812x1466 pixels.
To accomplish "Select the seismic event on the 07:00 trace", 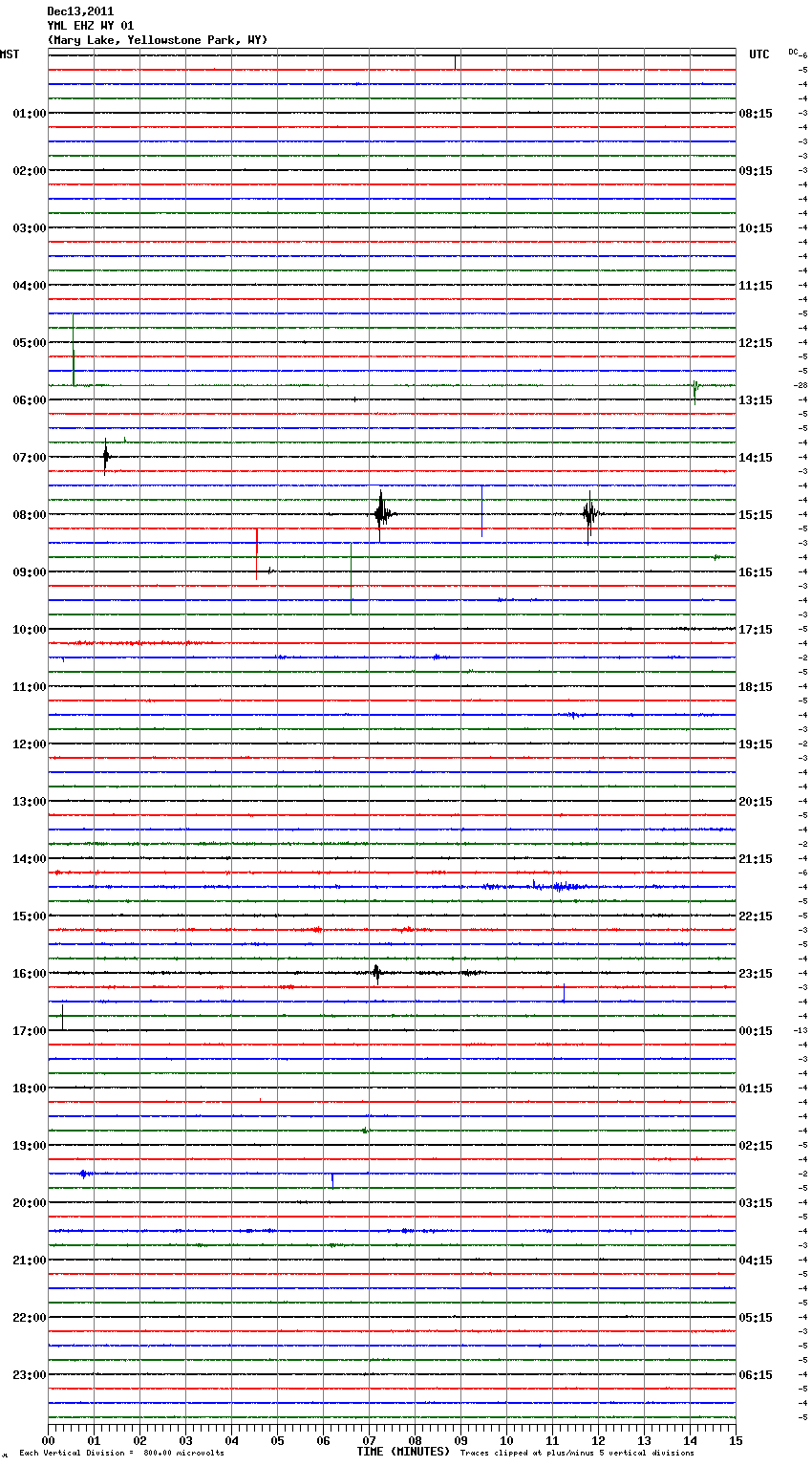I will pos(106,456).
